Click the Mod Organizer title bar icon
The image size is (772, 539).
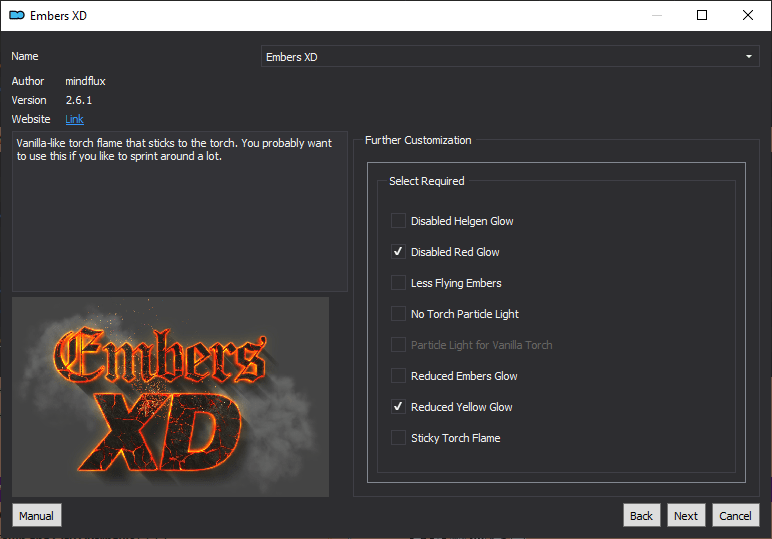tap(17, 15)
